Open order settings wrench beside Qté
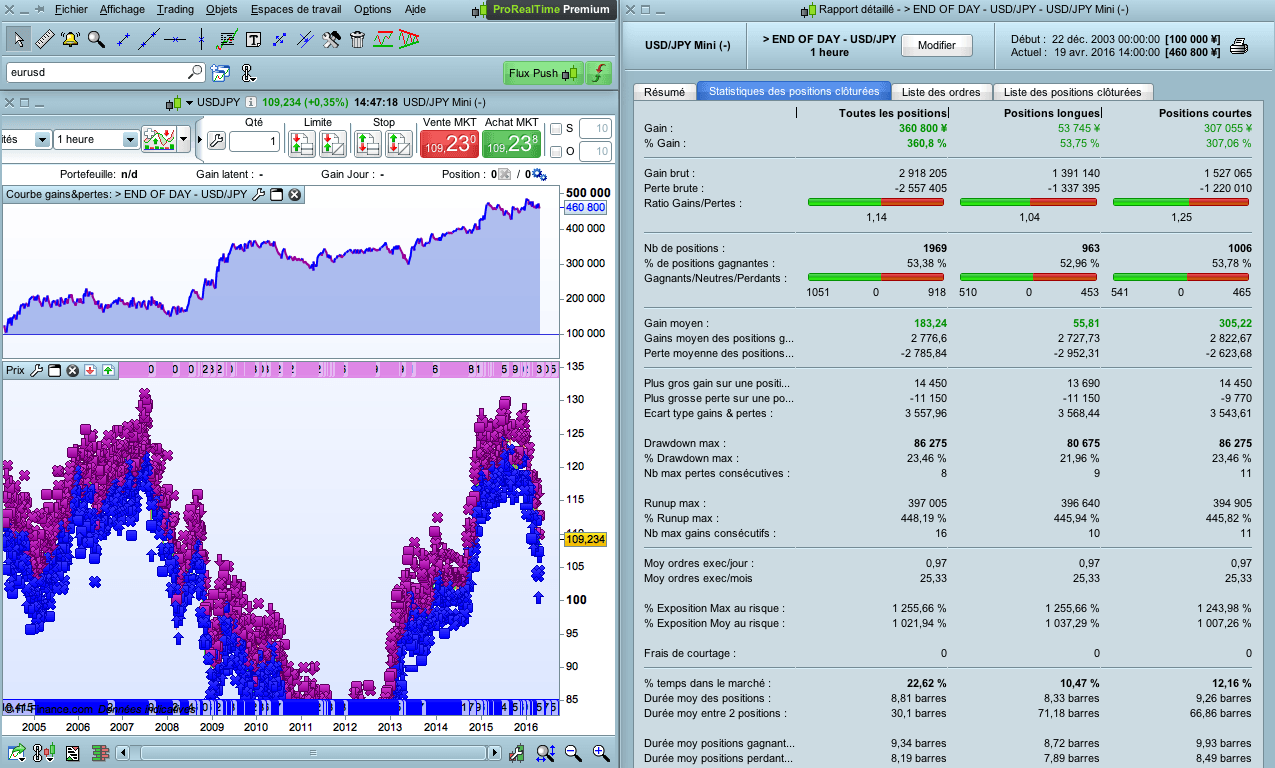 pos(216,141)
